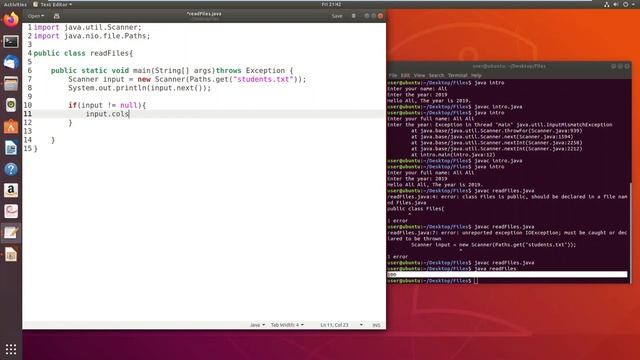Open the Amazon dock icon
Viewport: 640px width, 360px height.
11,190
